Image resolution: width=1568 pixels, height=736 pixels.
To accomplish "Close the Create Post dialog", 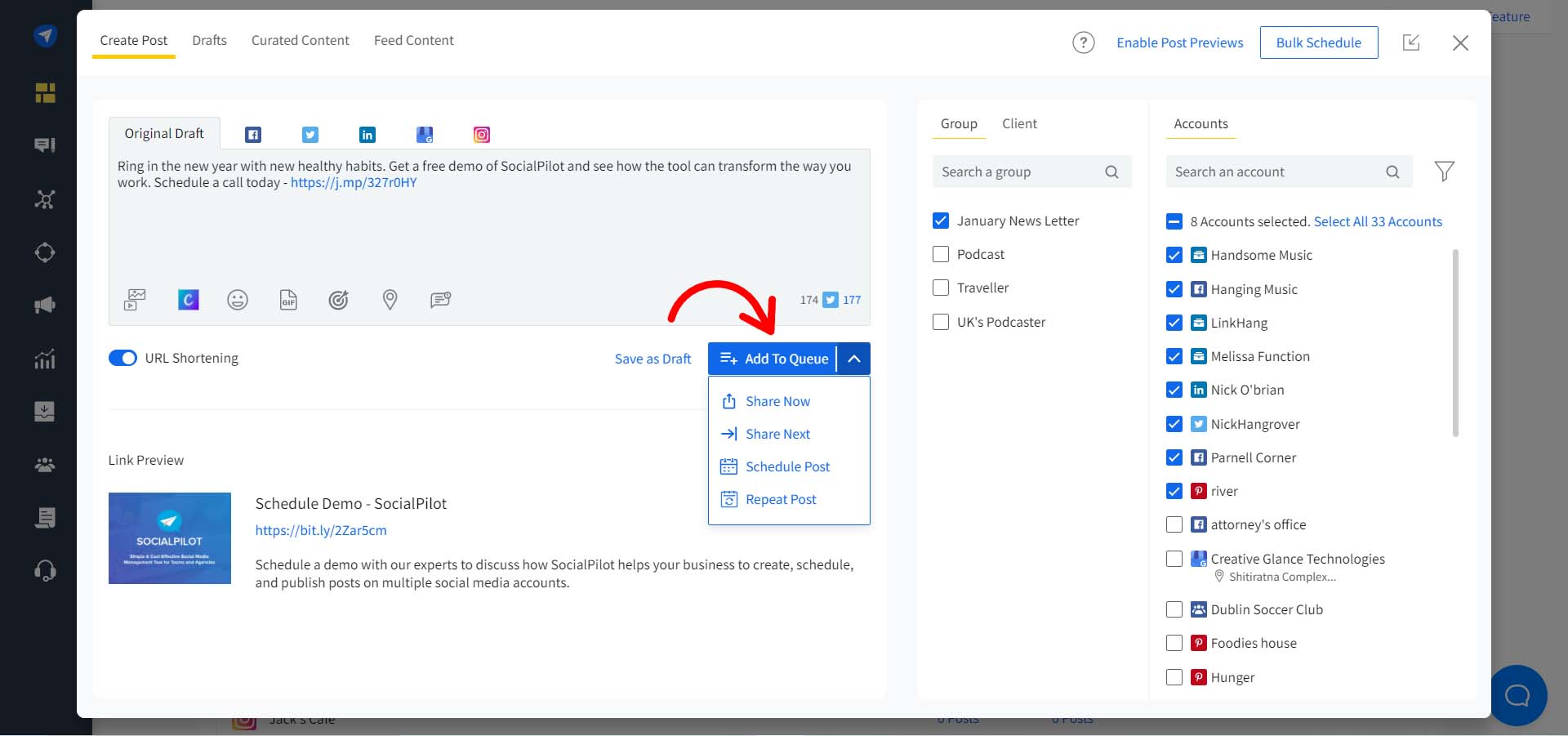I will point(1460,42).
